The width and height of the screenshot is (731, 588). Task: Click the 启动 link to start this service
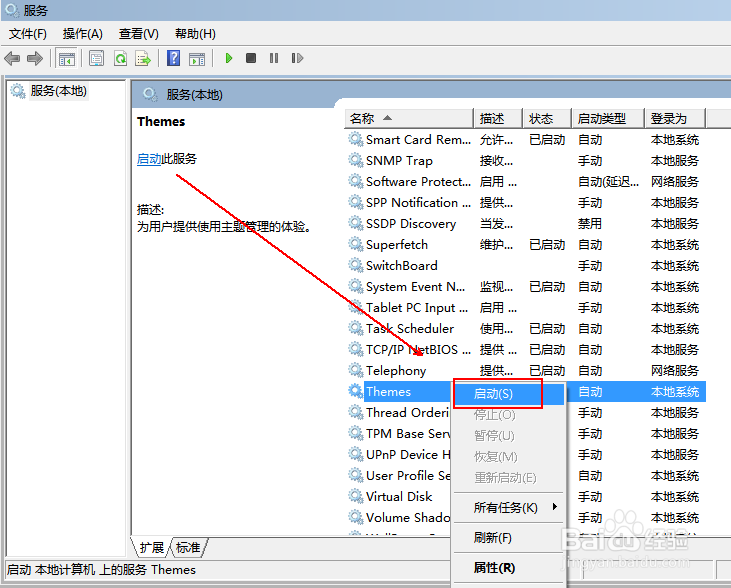coord(149,159)
